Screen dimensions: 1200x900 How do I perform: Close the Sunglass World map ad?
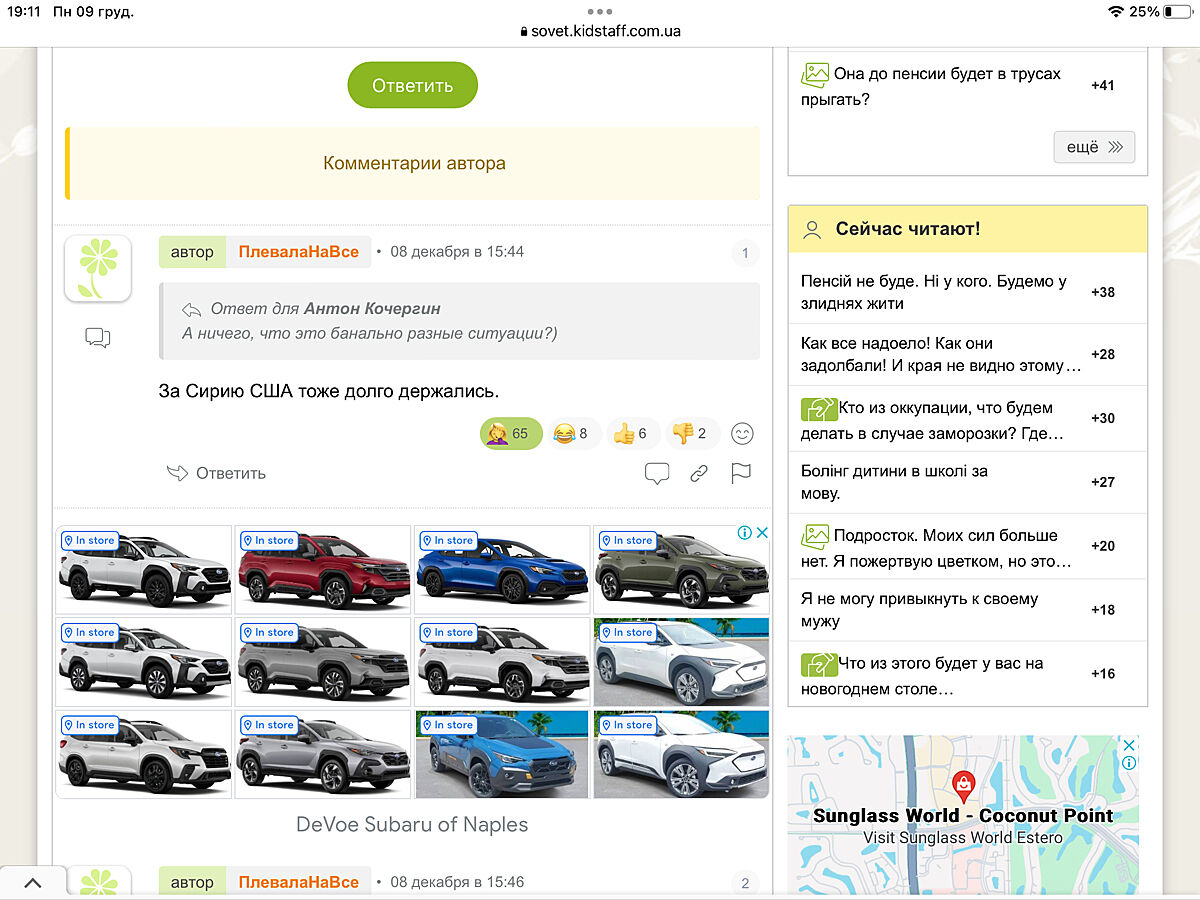[x=1128, y=746]
